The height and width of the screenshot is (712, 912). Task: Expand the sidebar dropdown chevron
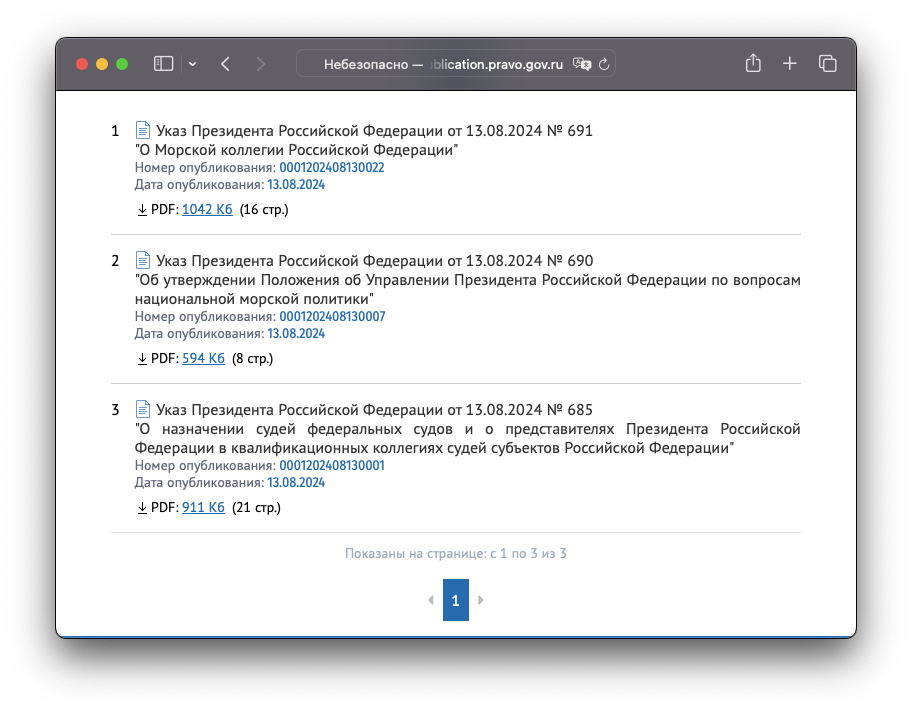[x=192, y=64]
